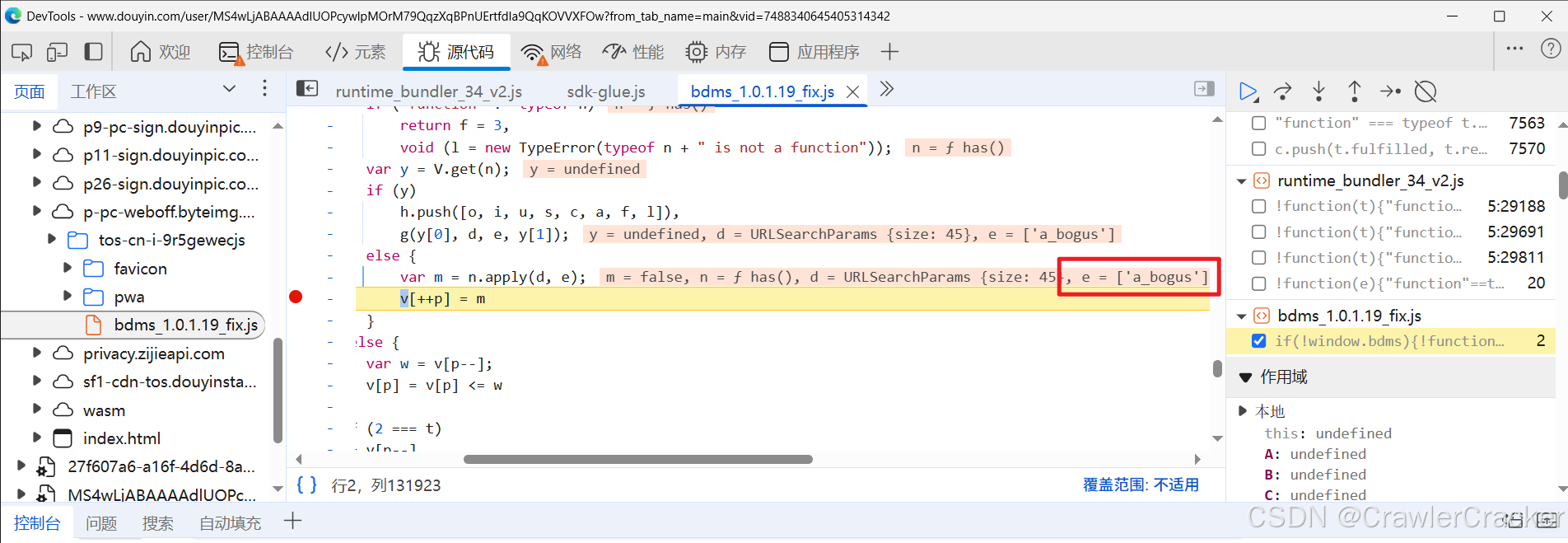Click the step icon arrow-dot

[x=1390, y=91]
